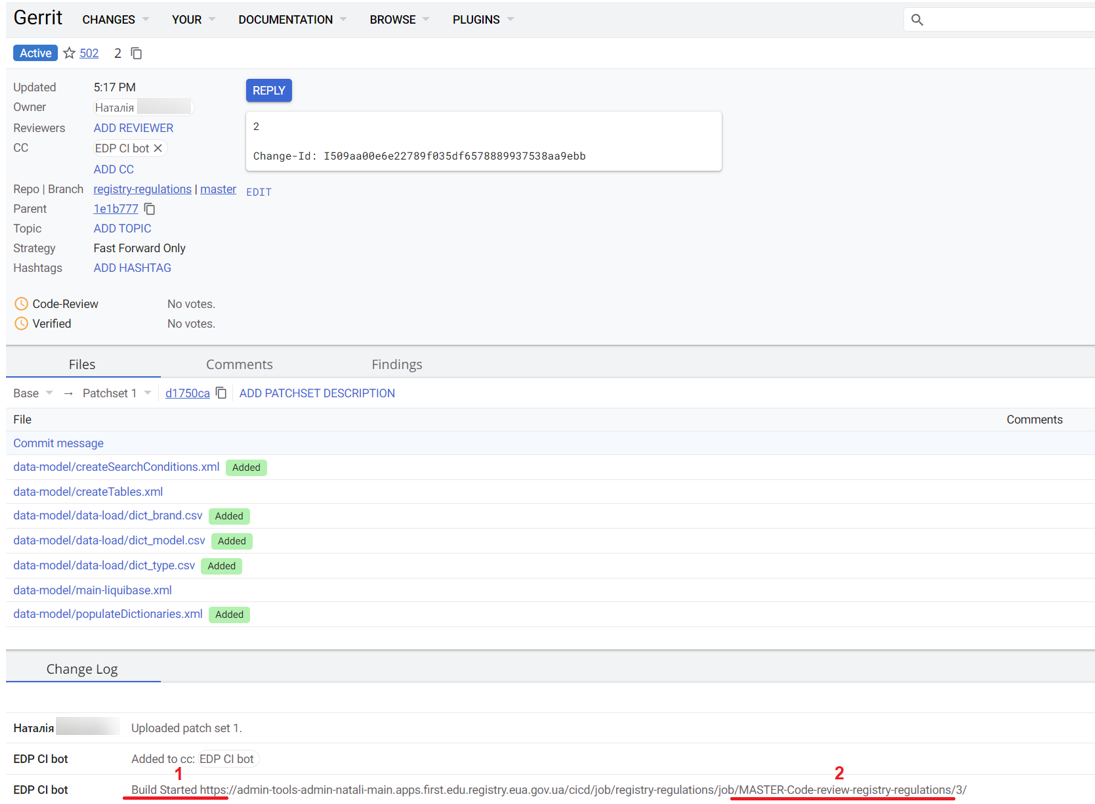Open data-model/createTables.xml file
The image size is (1095, 804).
(88, 492)
